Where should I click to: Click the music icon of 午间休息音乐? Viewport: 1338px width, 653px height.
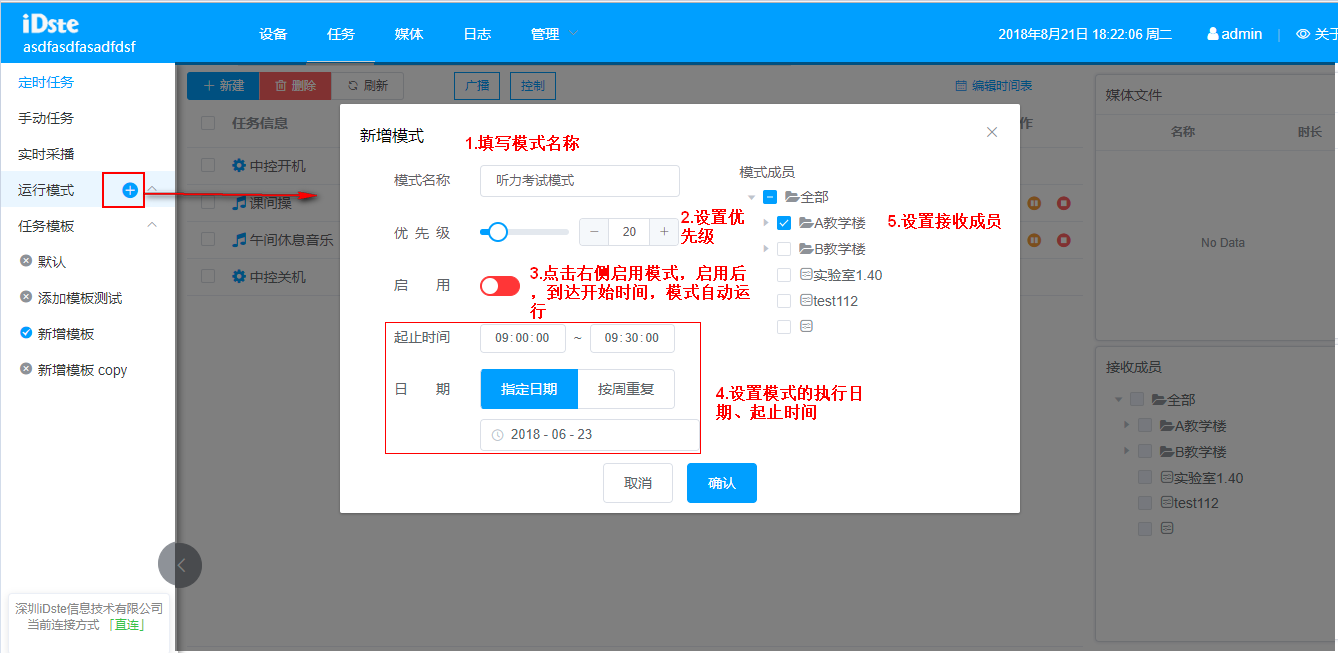coord(238,240)
